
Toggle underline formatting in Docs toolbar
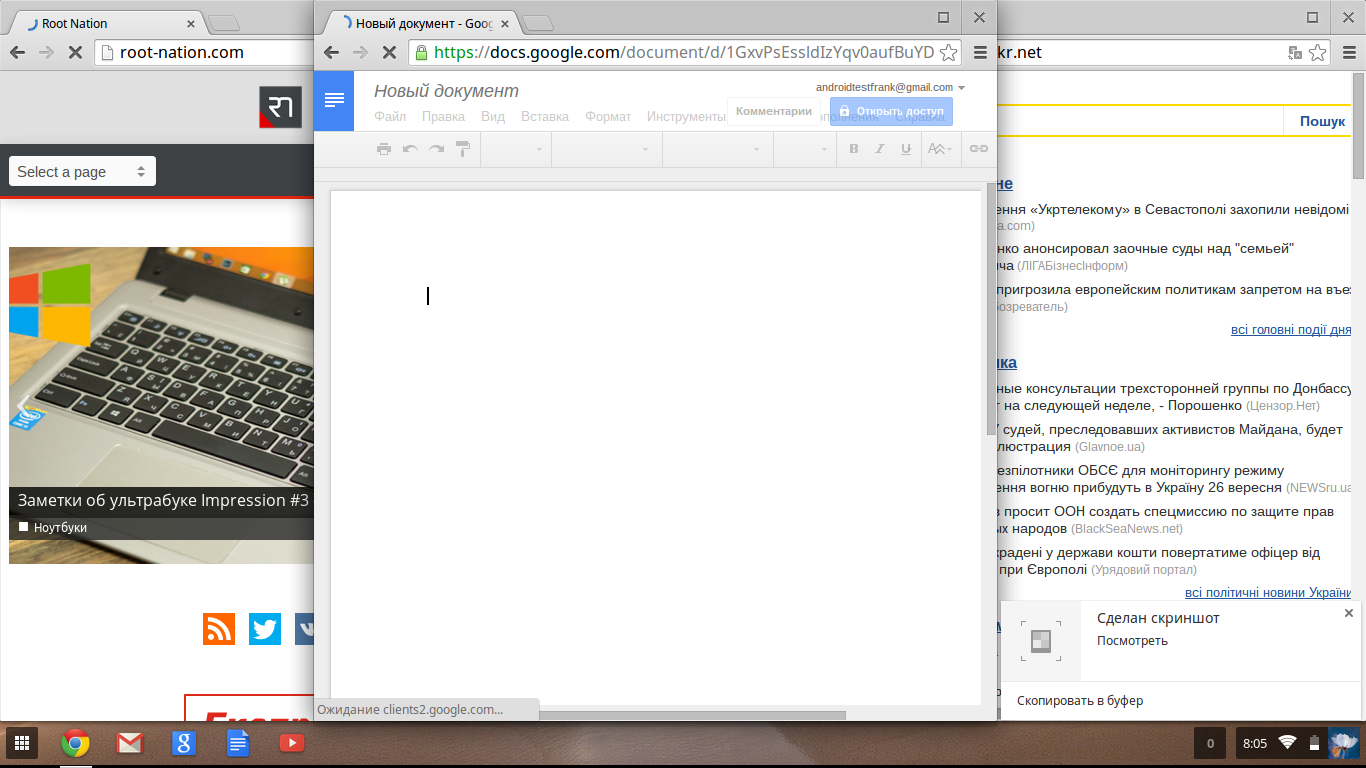click(x=906, y=149)
